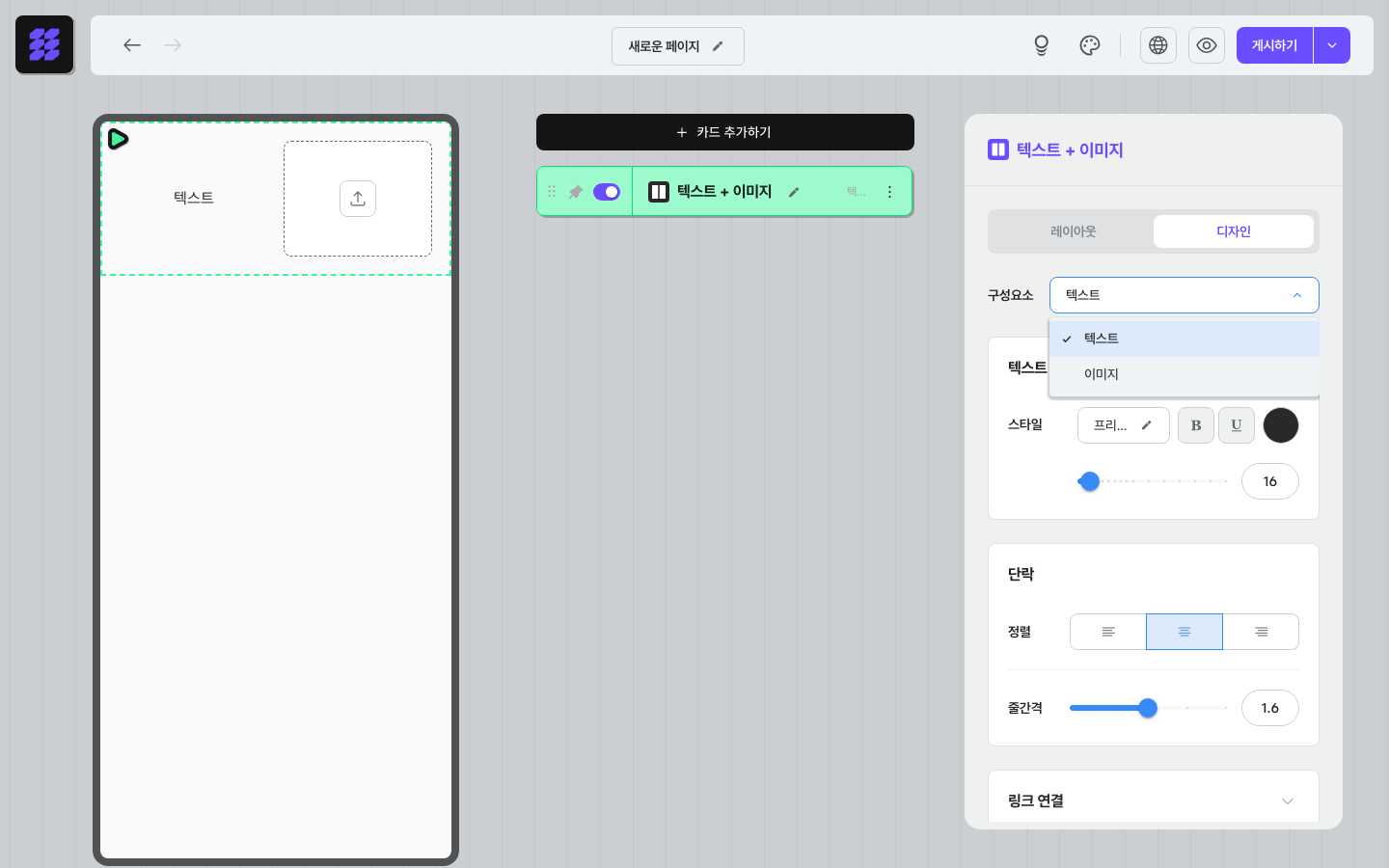Switch to the 디자인 tab
The width and height of the screenshot is (1389, 868).
[x=1234, y=231]
